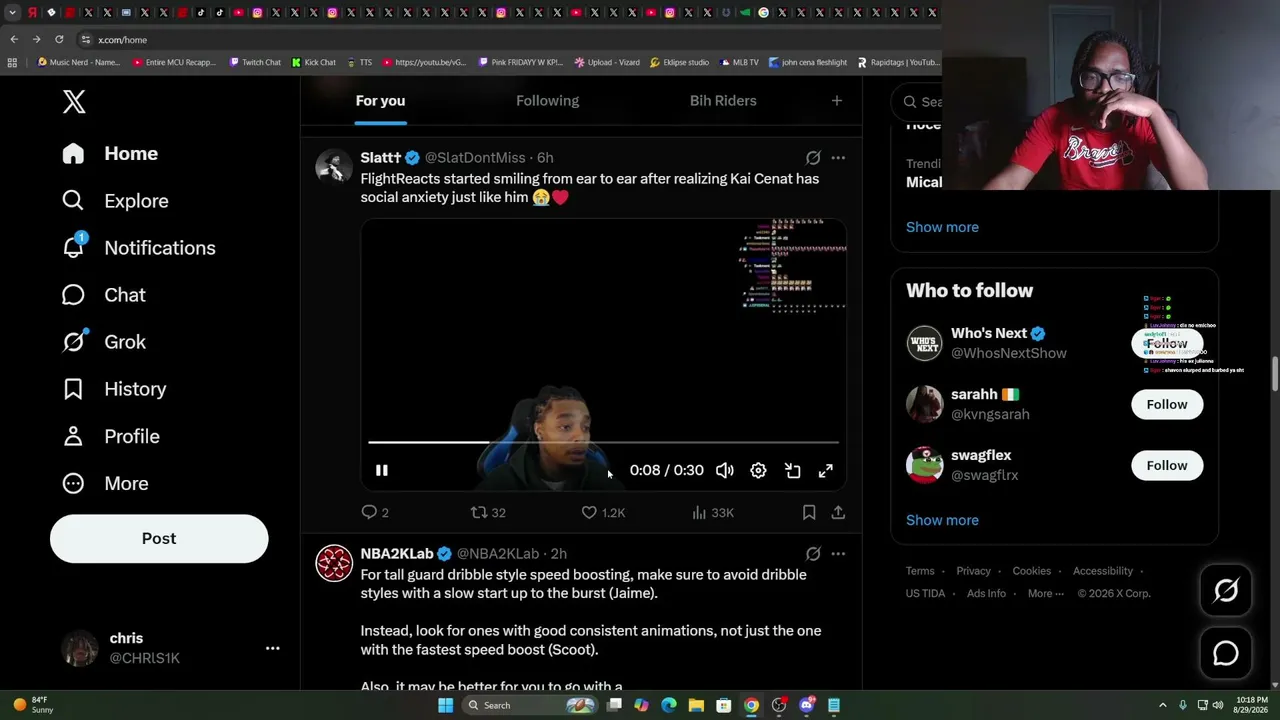This screenshot has height=720, width=1280.
Task: Open Copilot from the taskbar
Action: click(x=641, y=705)
